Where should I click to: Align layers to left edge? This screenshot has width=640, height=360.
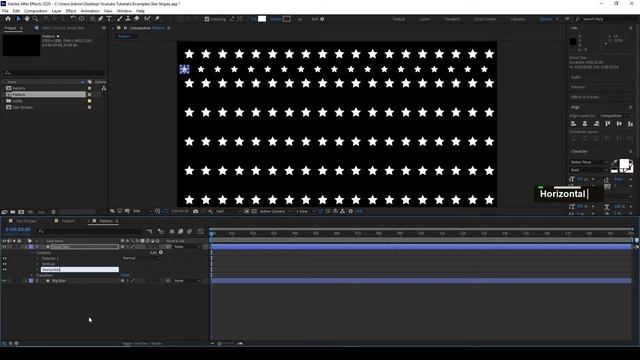[573, 124]
